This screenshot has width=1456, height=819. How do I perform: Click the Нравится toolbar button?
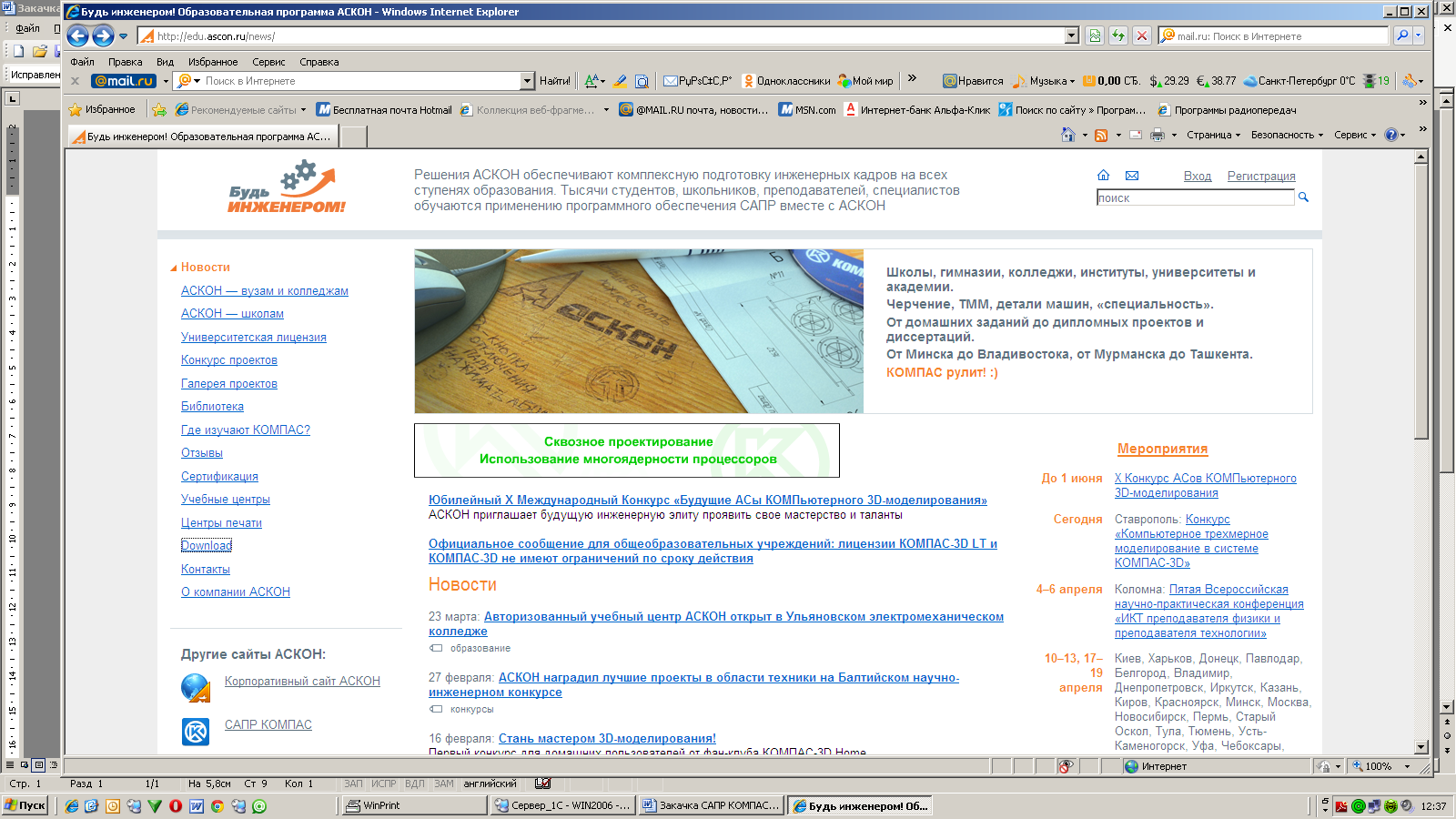click(973, 81)
